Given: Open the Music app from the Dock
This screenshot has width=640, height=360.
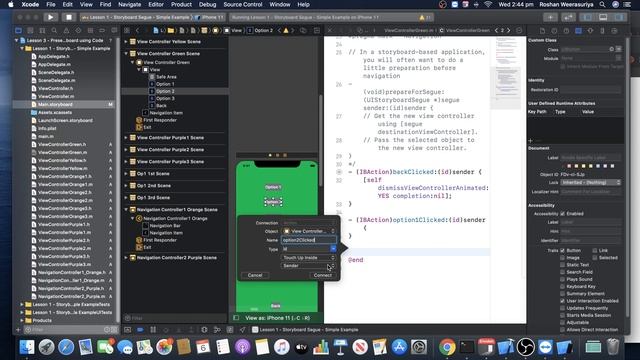Looking at the screenshot, I should click(282, 347).
